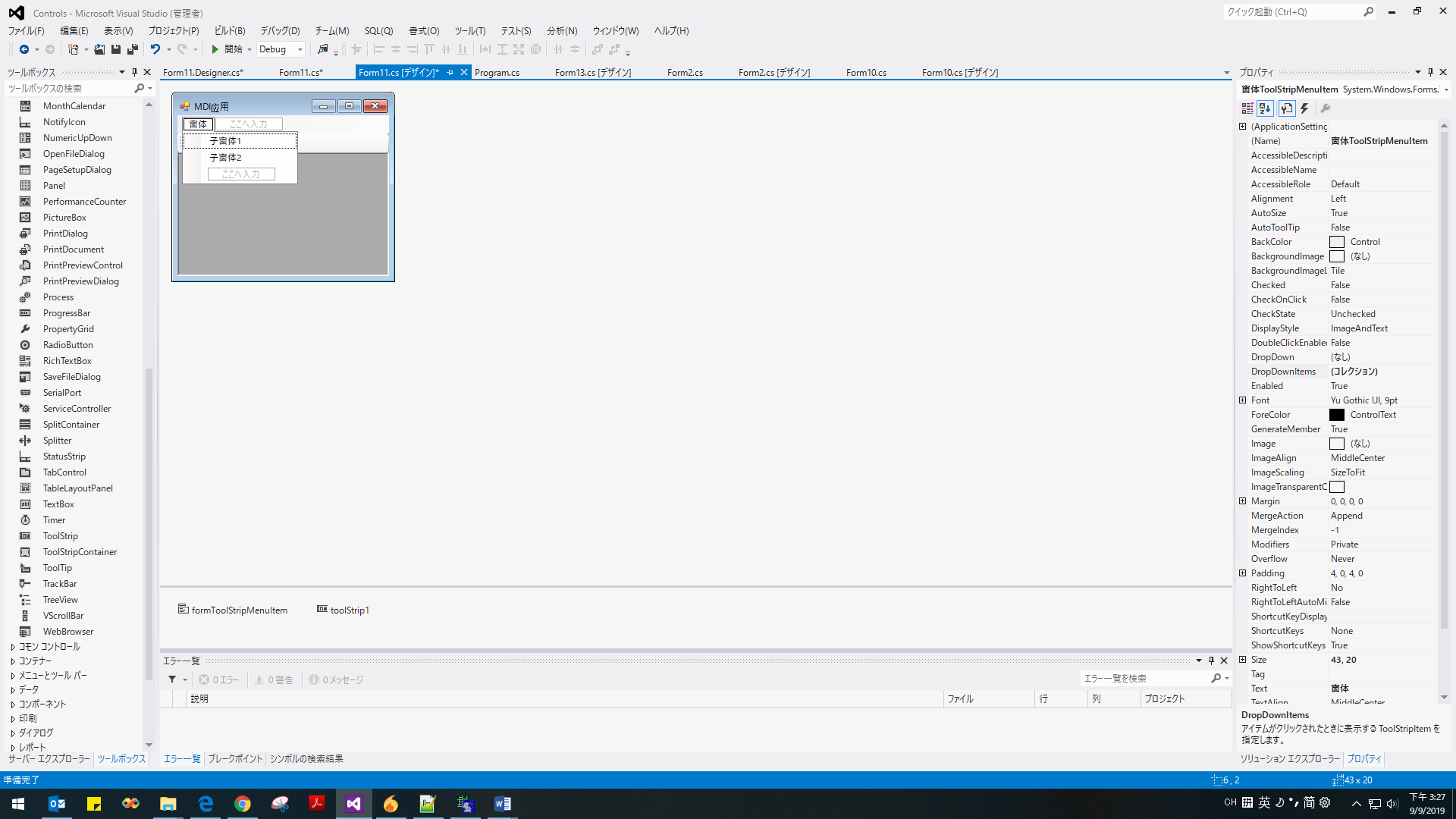Set CheckOnClick property to True
The image size is (1456, 819).
[x=1380, y=299]
